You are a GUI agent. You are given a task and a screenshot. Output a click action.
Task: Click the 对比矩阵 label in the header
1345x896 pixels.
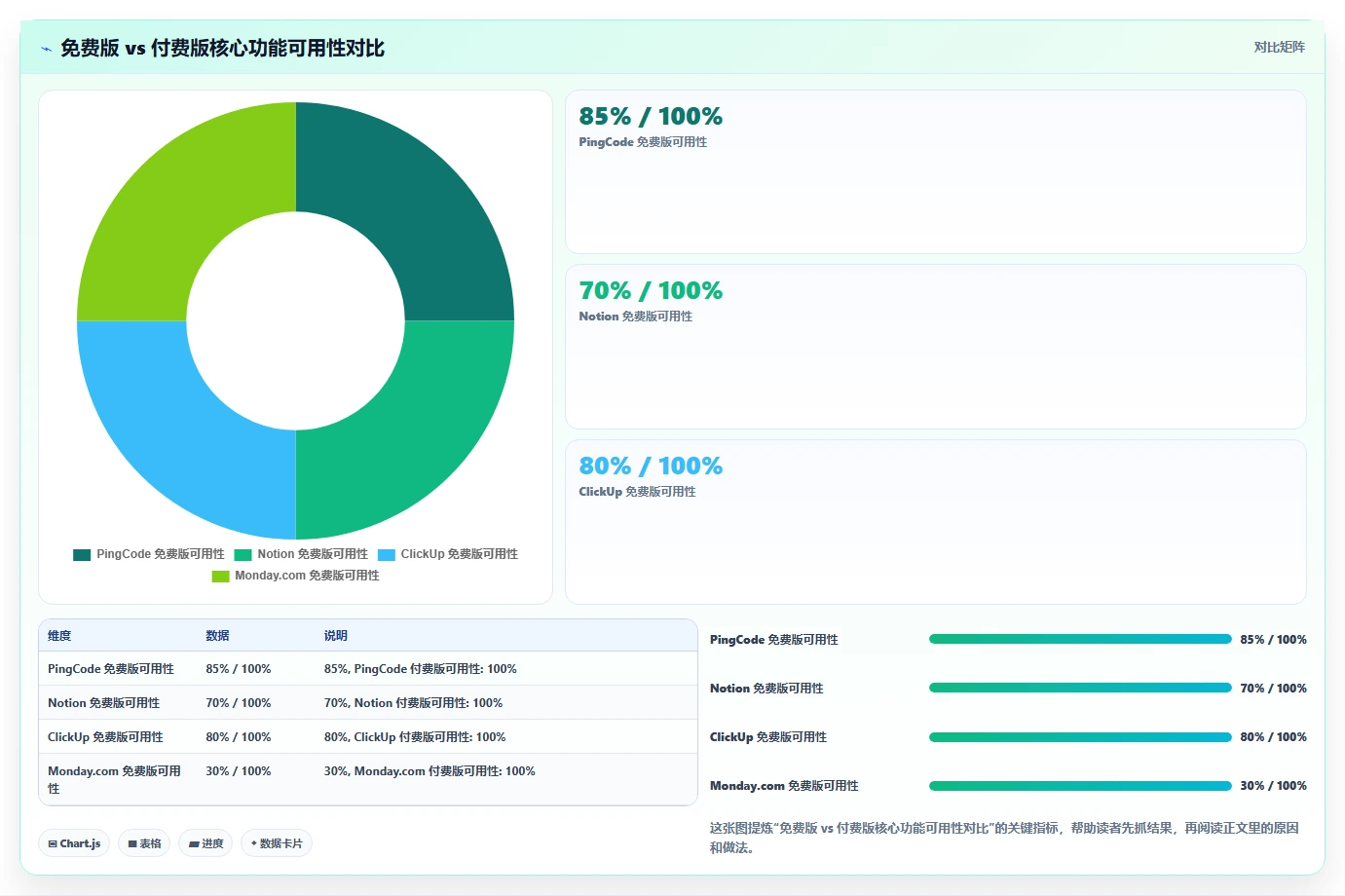1279,47
